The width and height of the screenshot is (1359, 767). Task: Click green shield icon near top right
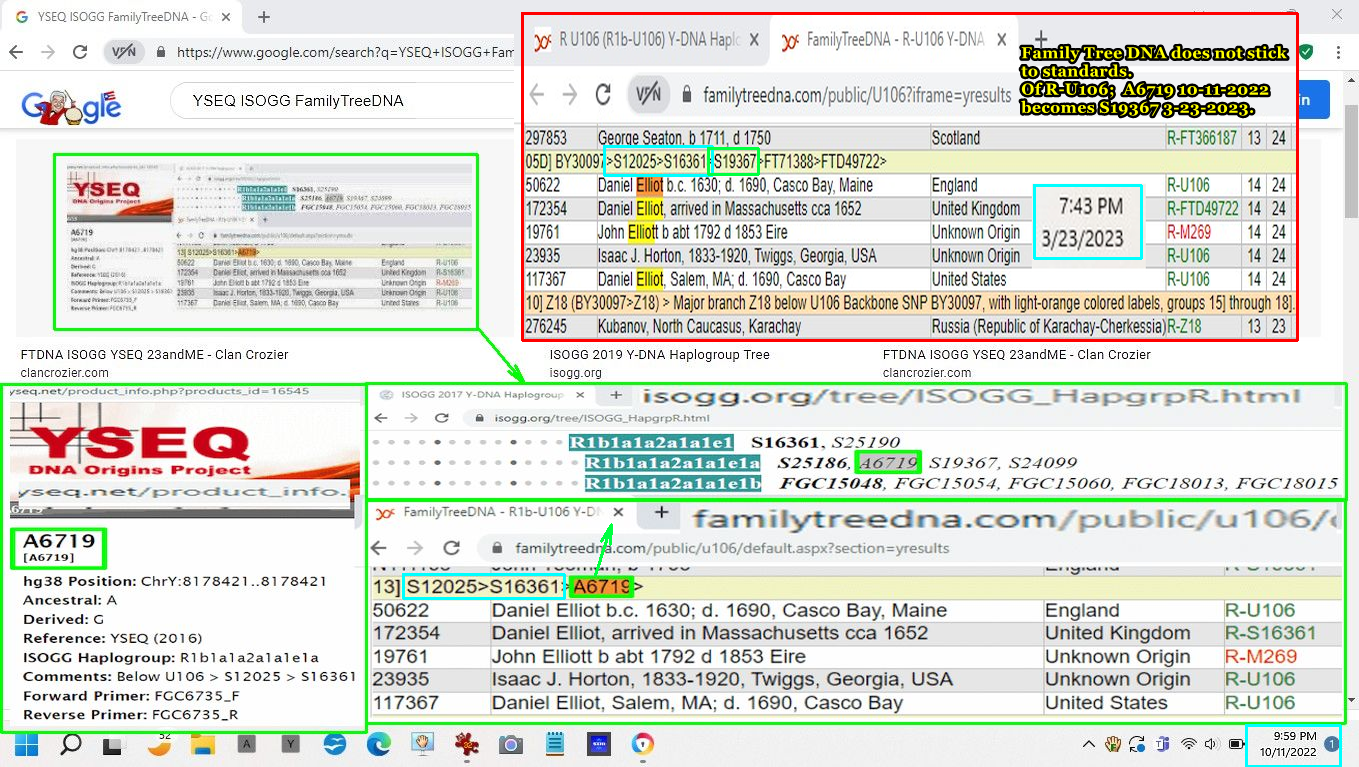pos(1306,52)
